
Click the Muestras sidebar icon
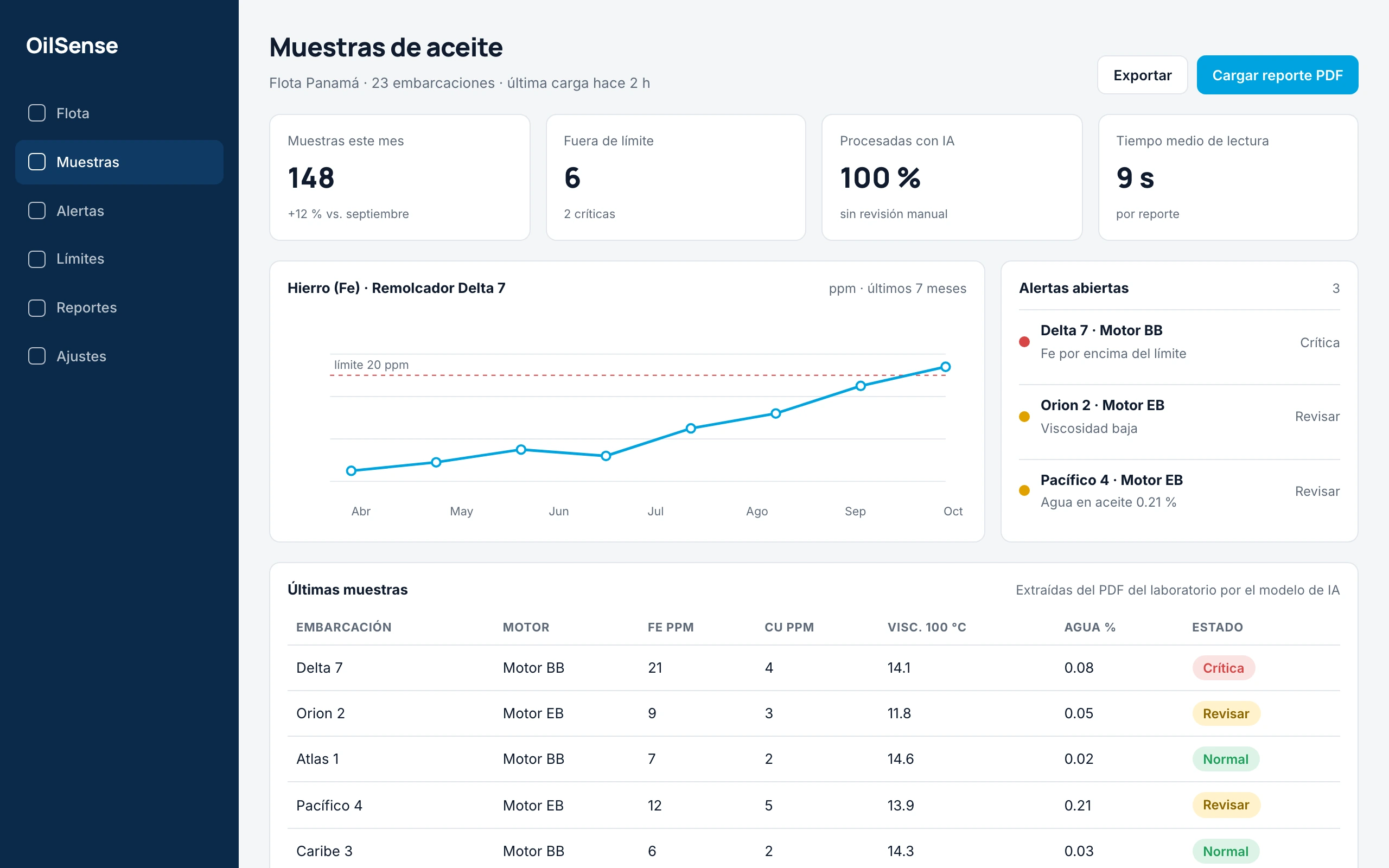point(37,162)
